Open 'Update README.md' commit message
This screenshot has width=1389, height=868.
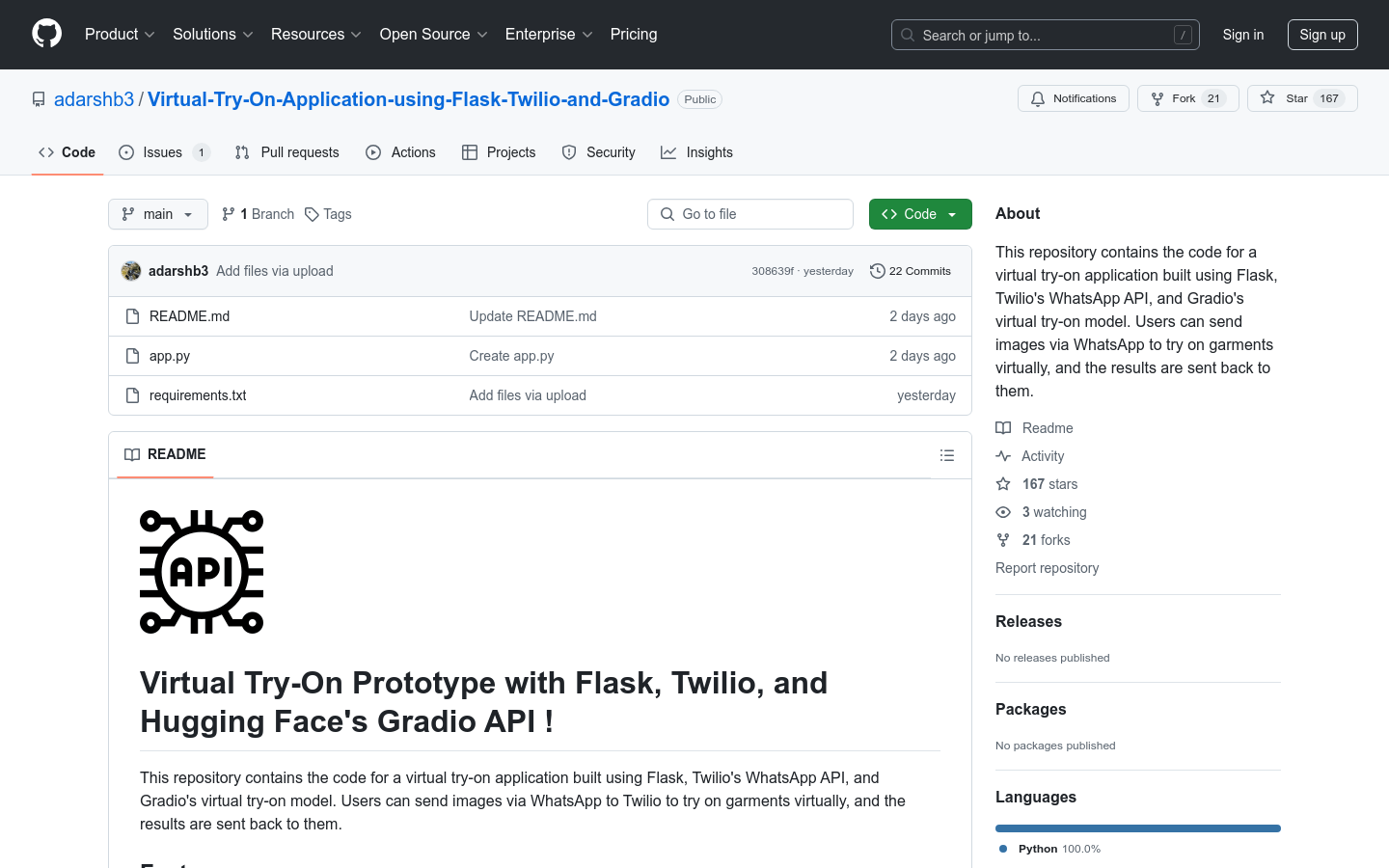[x=532, y=316]
